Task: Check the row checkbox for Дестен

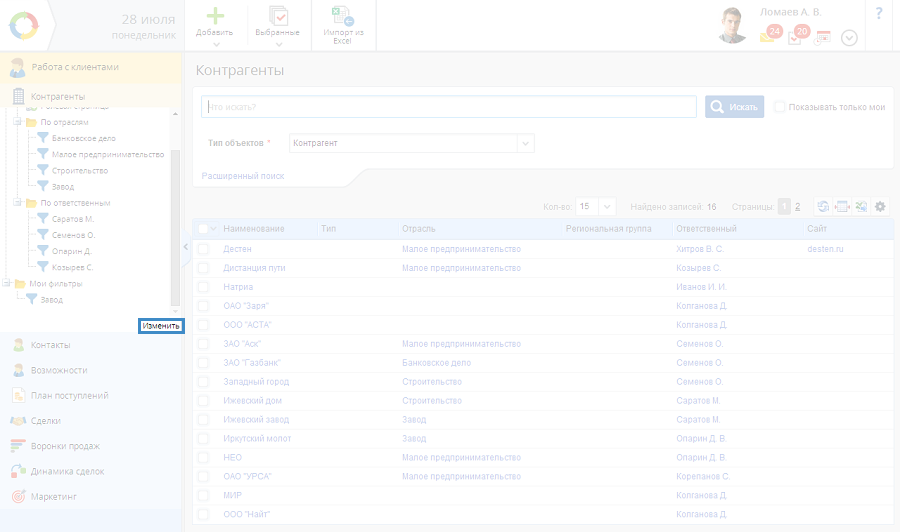Action: pyautogui.click(x=203, y=248)
